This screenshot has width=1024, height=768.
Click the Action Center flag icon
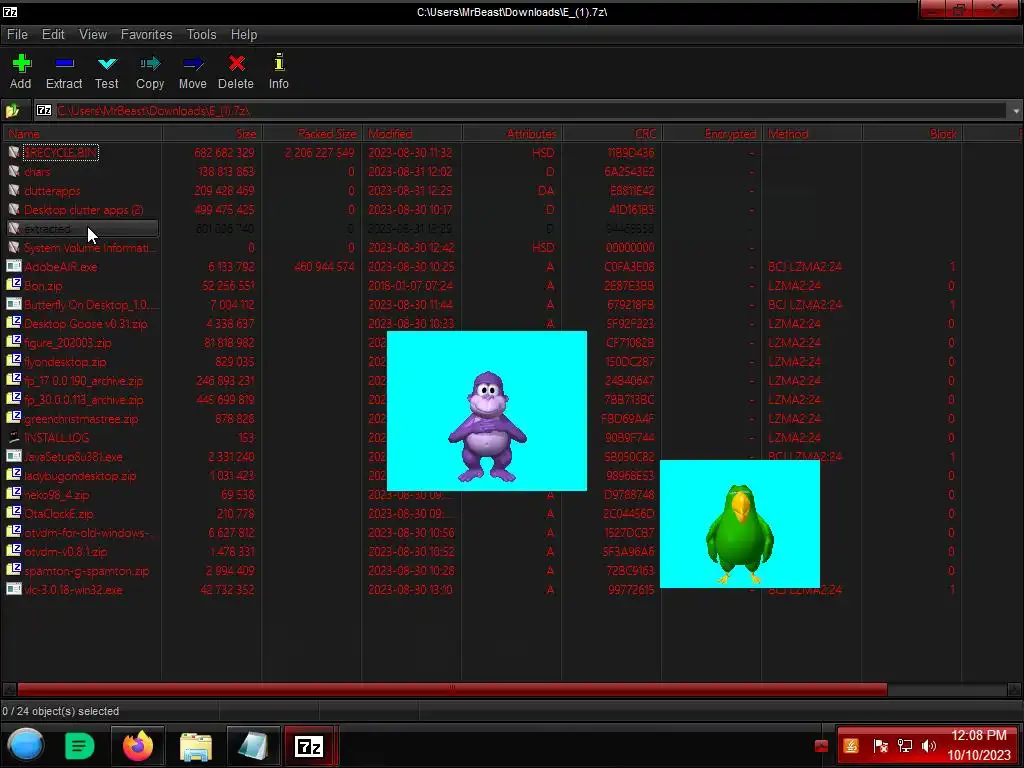coord(880,746)
